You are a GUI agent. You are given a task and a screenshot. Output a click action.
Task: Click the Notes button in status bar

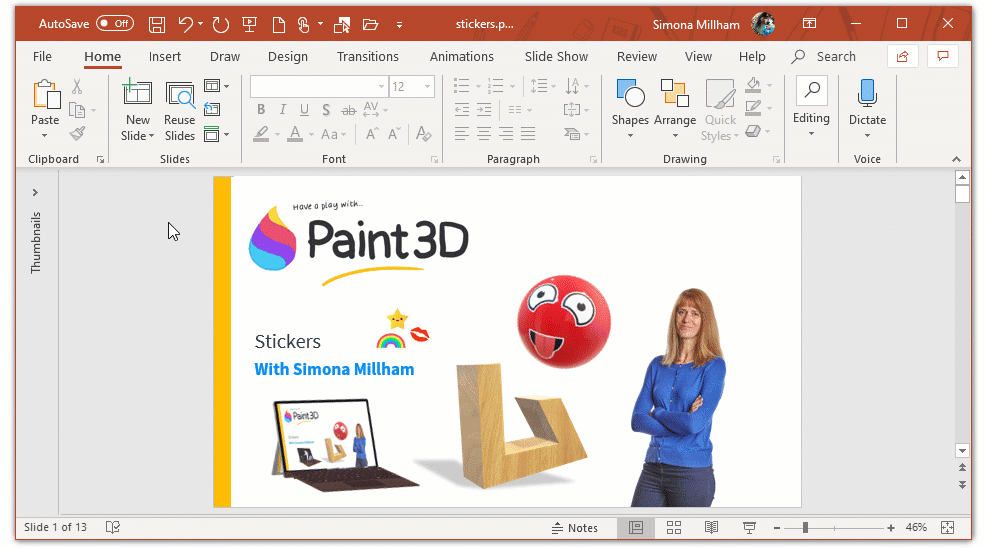coord(575,528)
